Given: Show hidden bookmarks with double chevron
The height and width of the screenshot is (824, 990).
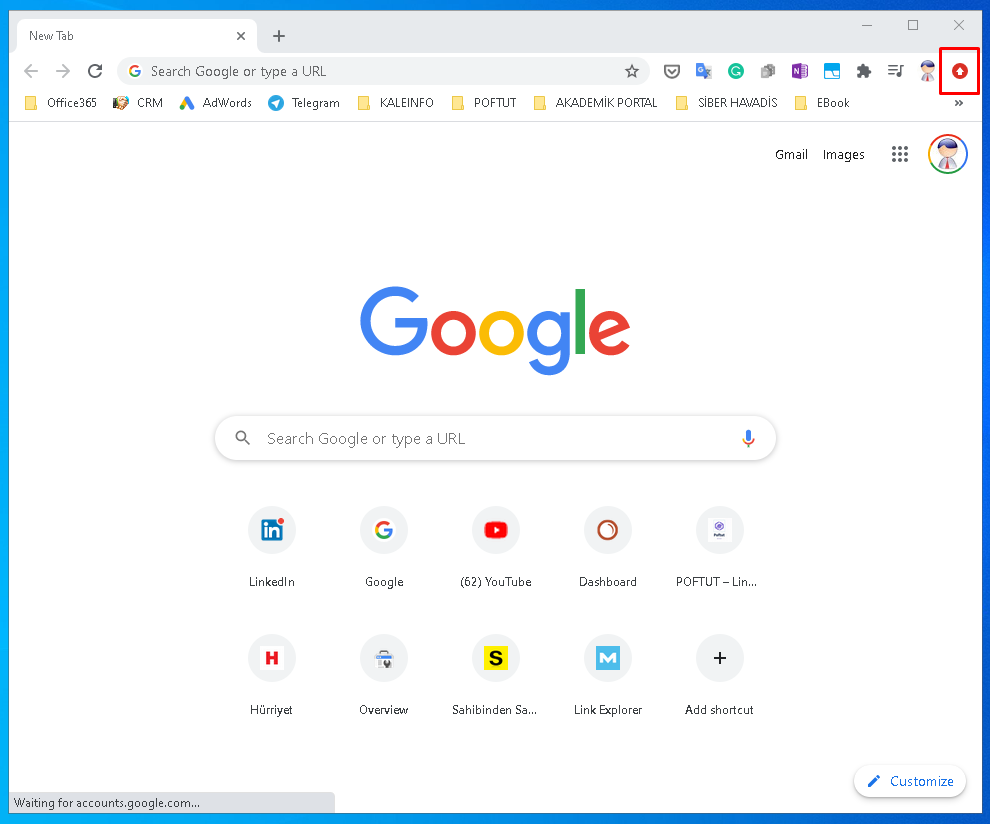Looking at the screenshot, I should coord(958,103).
